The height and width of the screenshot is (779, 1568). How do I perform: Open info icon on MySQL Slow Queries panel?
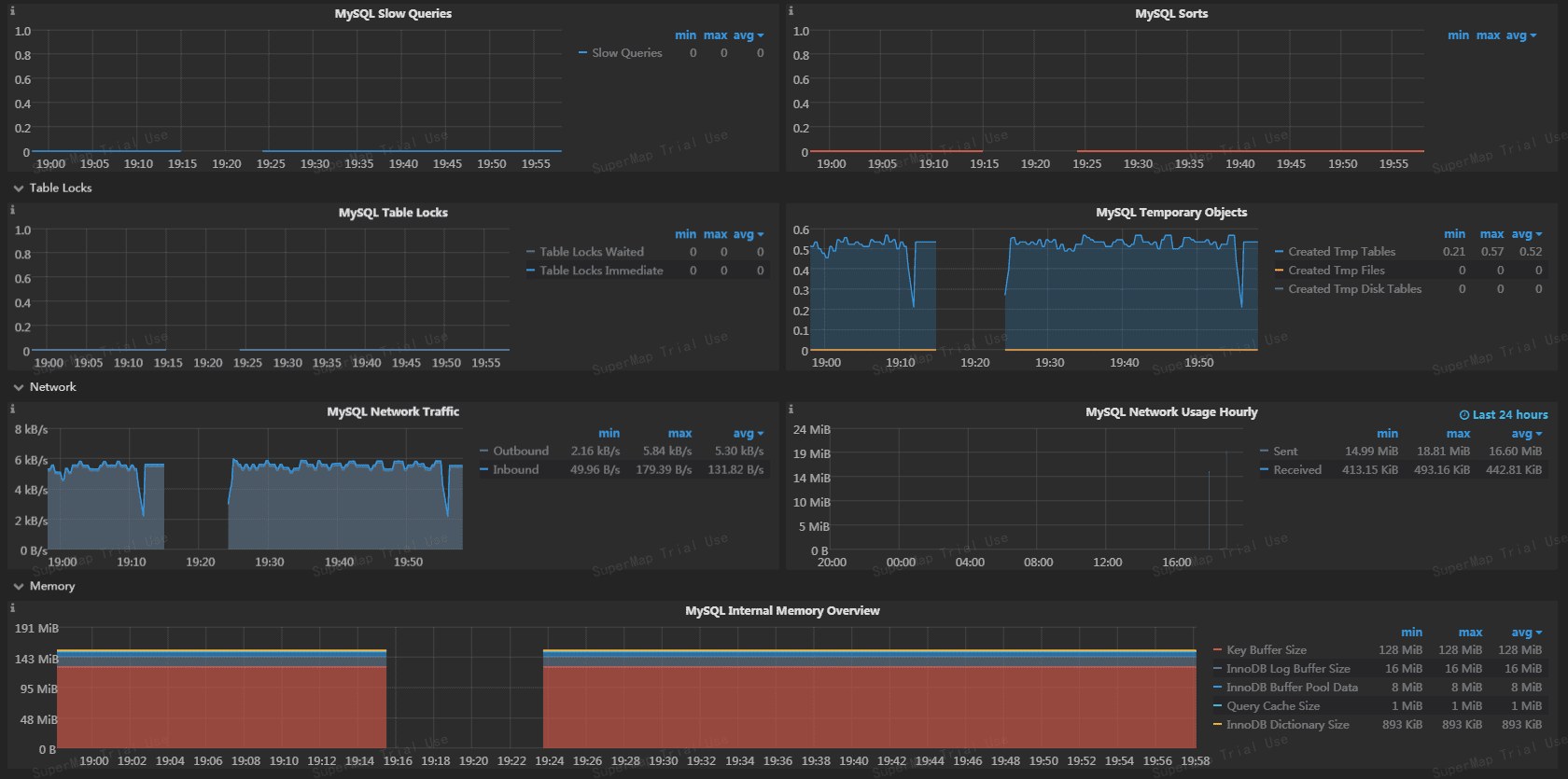tap(12, 11)
